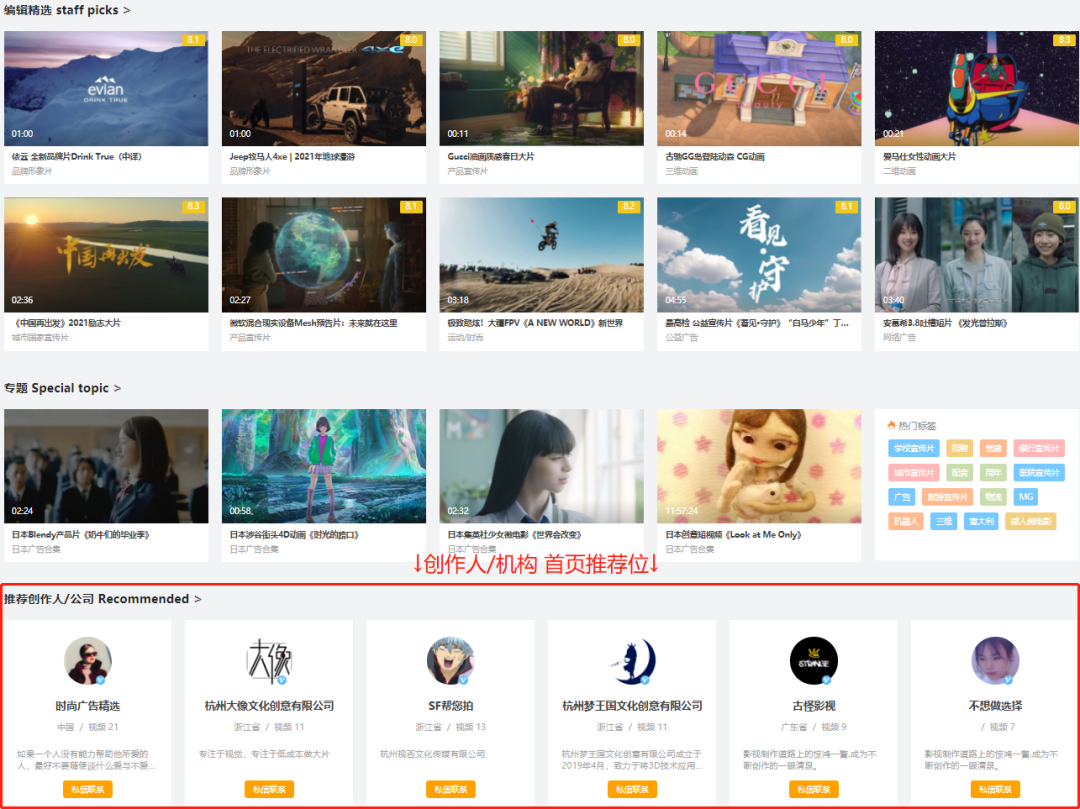
Task: Click 私信联系 button under 时尚广告精选
Action: (x=88, y=789)
